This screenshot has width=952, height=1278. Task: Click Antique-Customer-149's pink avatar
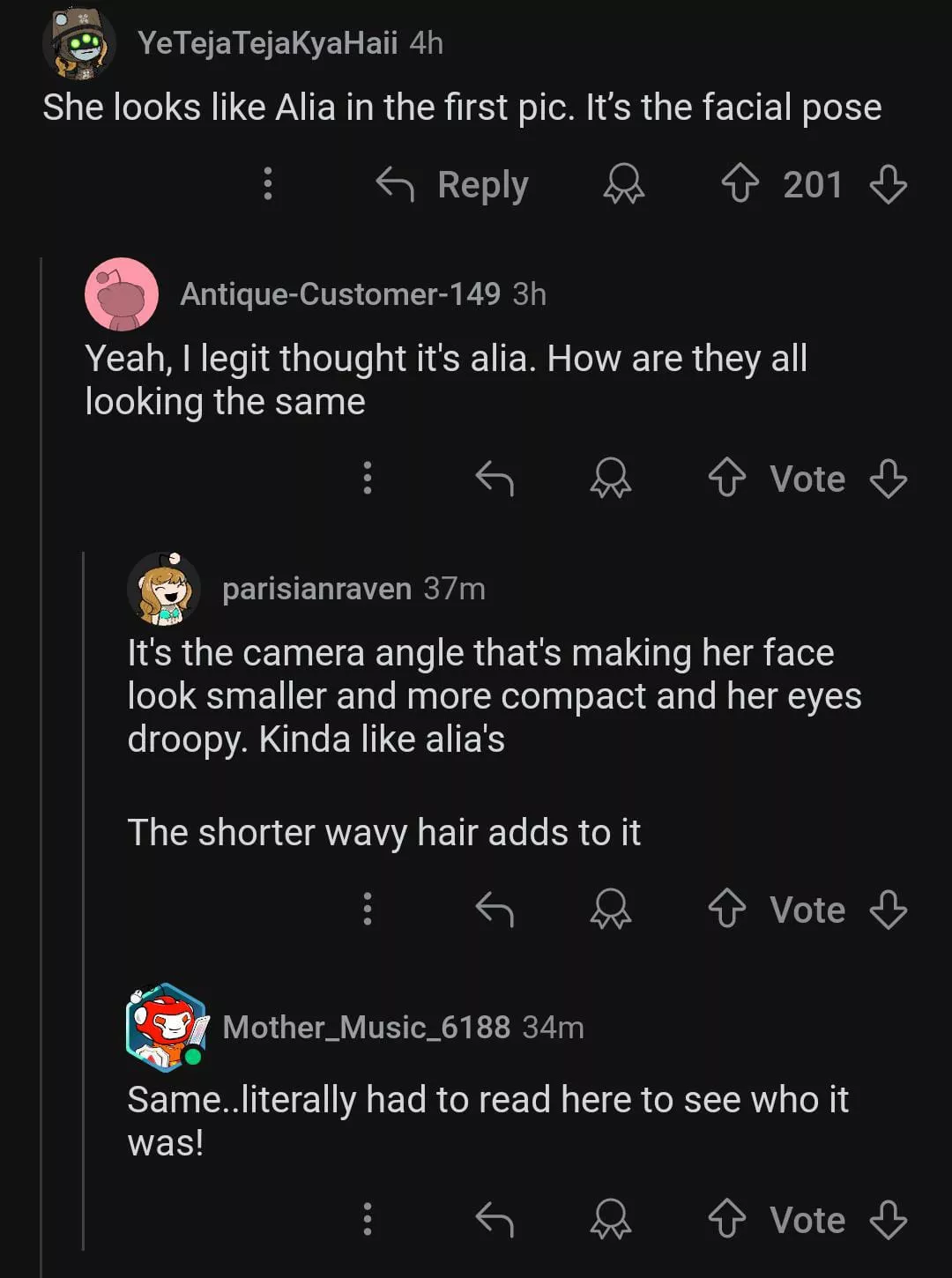pyautogui.click(x=122, y=294)
